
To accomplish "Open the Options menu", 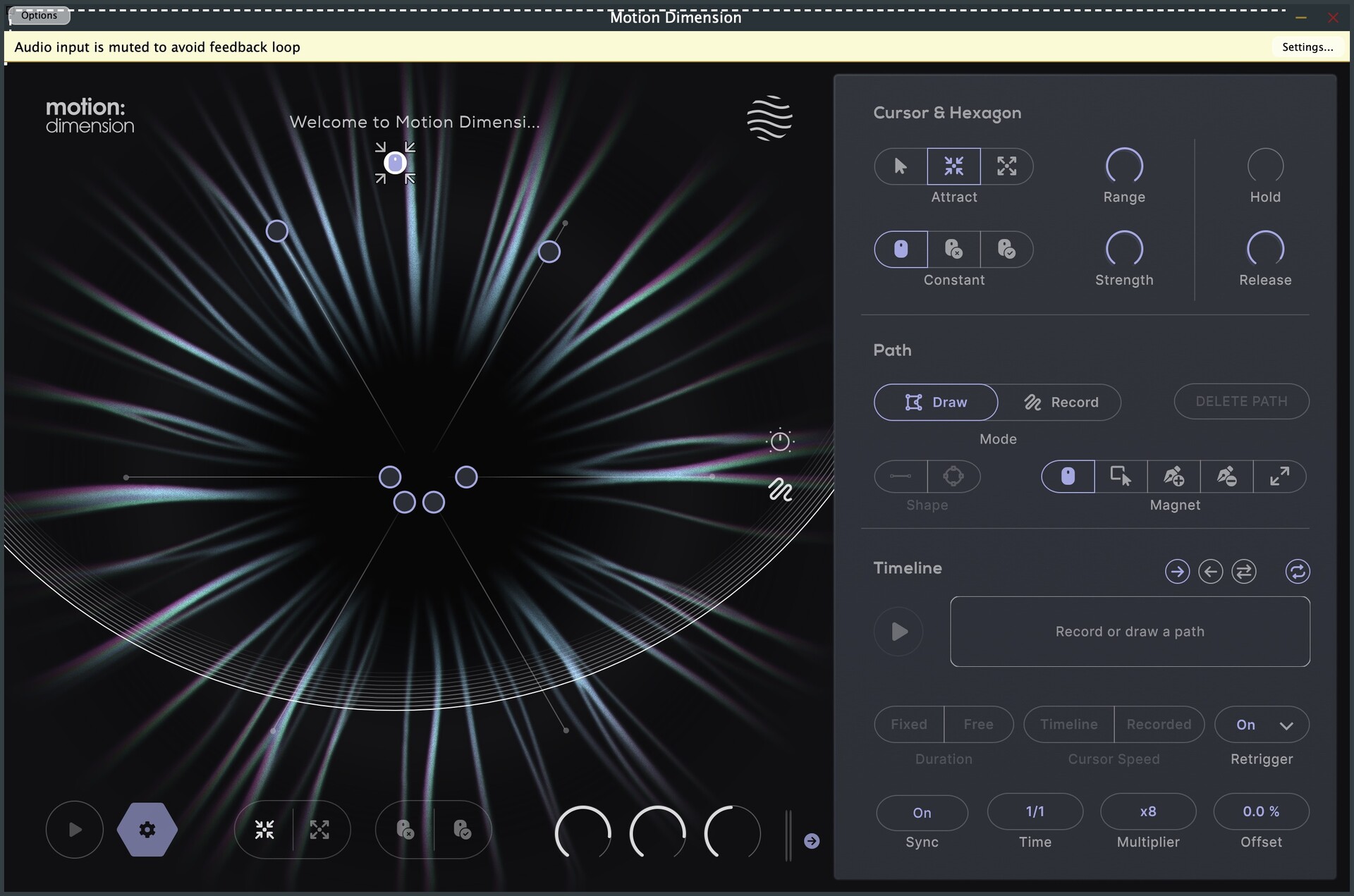I will point(39,16).
